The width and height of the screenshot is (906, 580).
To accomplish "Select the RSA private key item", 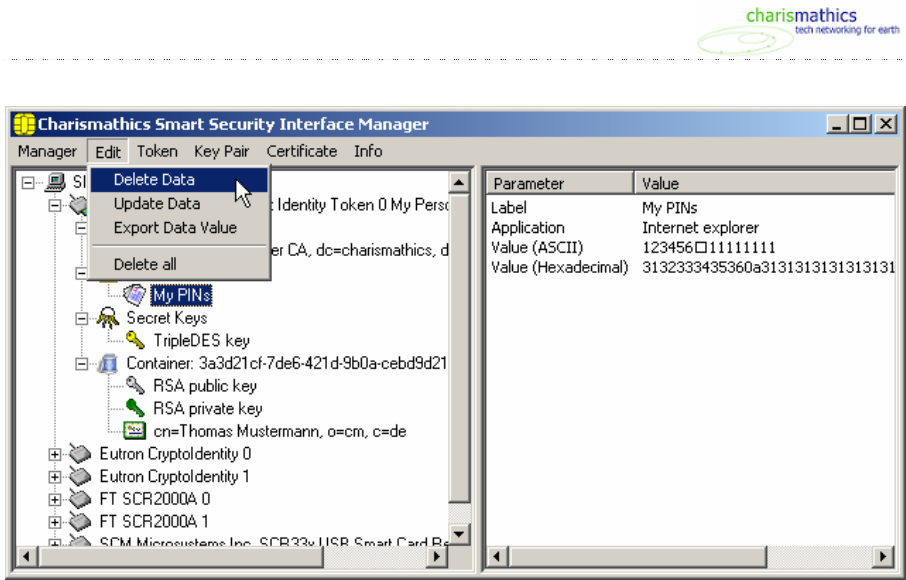I will (x=207, y=408).
